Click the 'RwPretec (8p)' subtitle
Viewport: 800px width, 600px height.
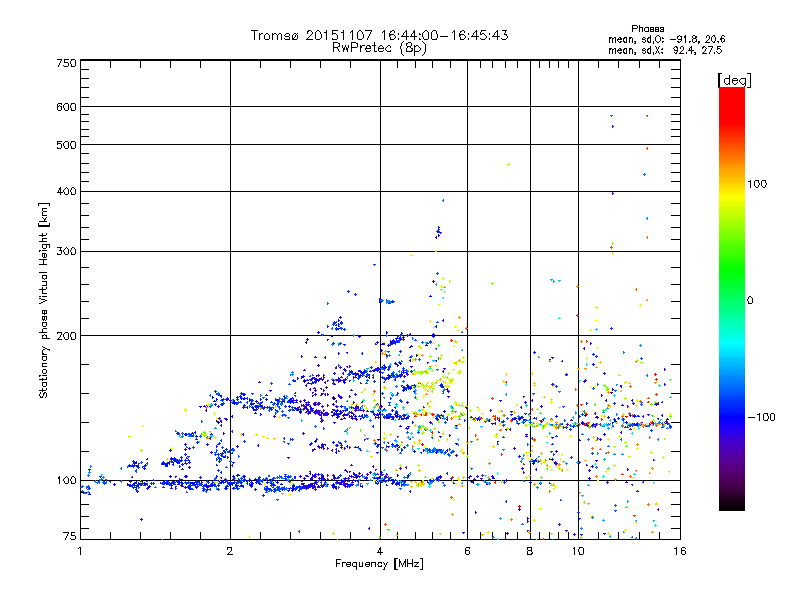(x=379, y=48)
